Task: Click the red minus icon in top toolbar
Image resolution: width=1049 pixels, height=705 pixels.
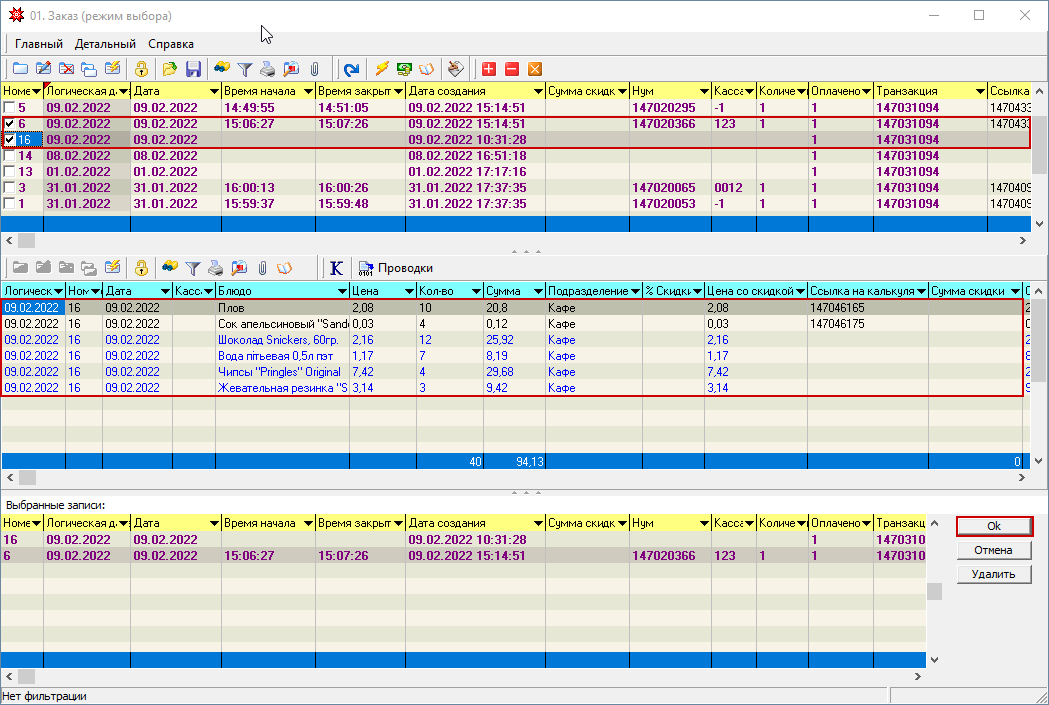Action: pos(512,69)
